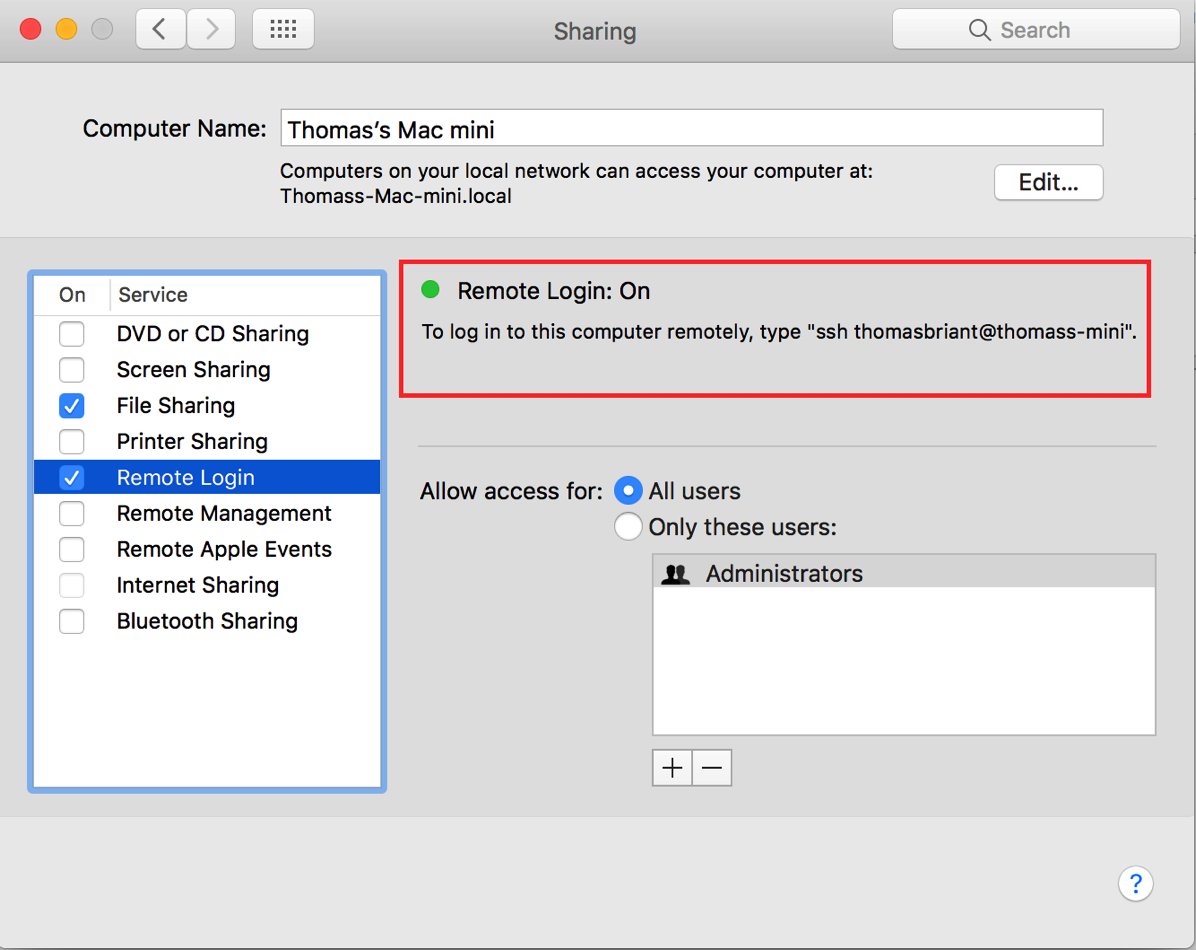Select the DVD or CD Sharing service row
Image resolution: width=1196 pixels, height=950 pixels.
[207, 333]
